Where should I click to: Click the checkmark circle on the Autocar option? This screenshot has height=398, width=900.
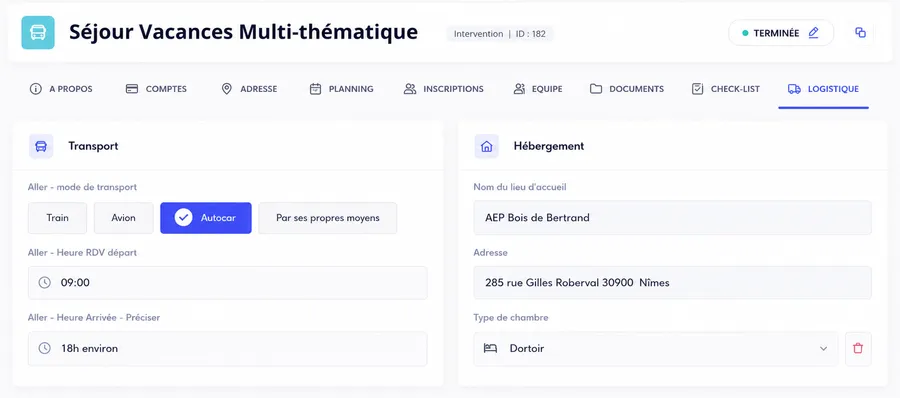[183, 218]
